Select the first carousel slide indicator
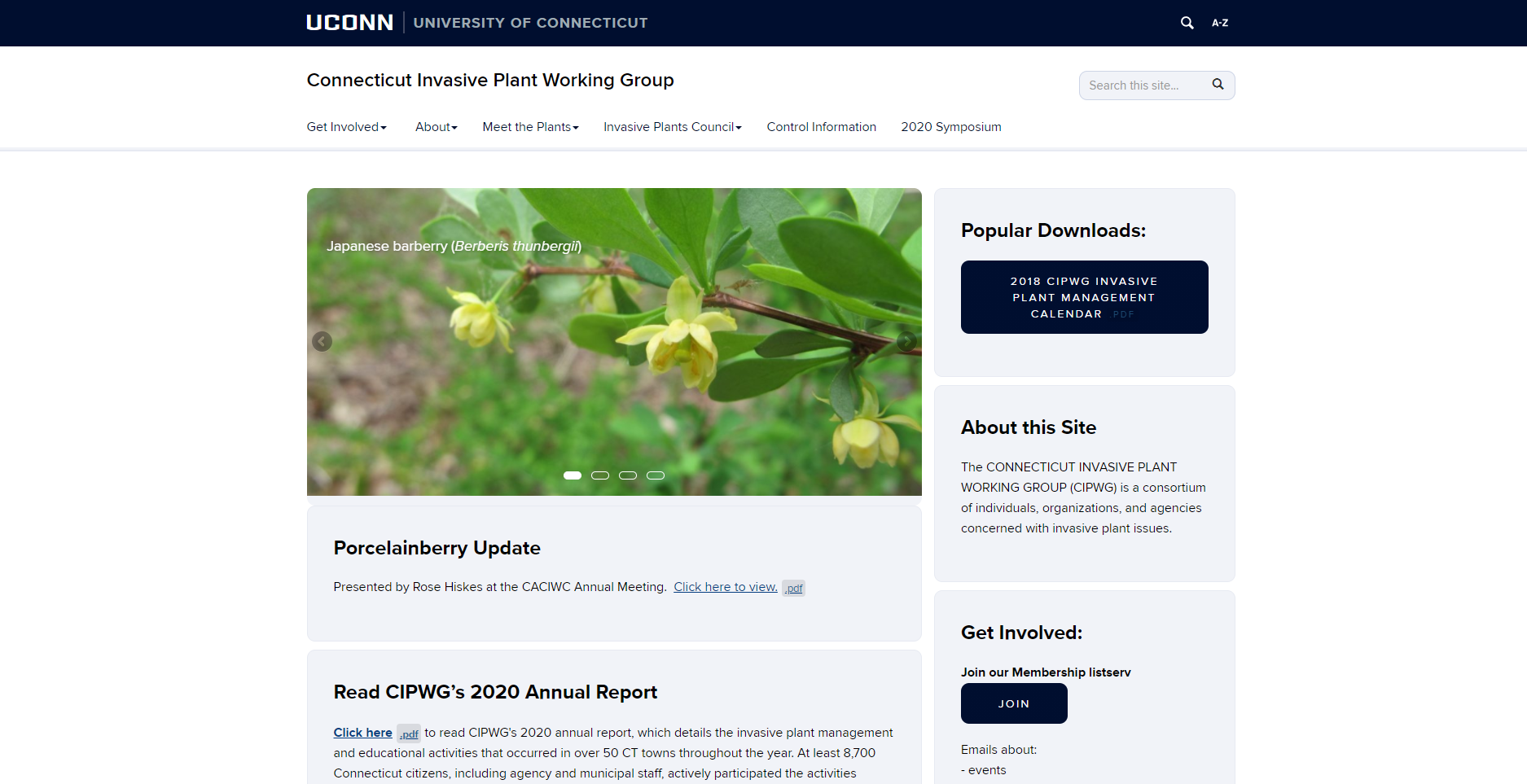The height and width of the screenshot is (784, 1527). coord(573,475)
